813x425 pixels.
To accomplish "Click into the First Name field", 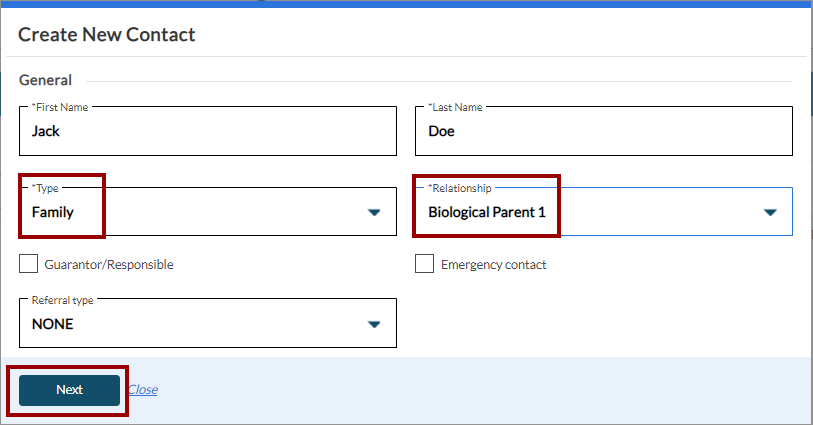I will tap(208, 131).
